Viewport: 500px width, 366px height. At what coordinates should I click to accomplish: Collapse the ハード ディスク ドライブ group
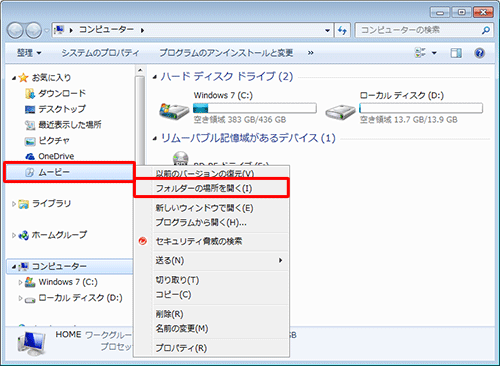155,77
